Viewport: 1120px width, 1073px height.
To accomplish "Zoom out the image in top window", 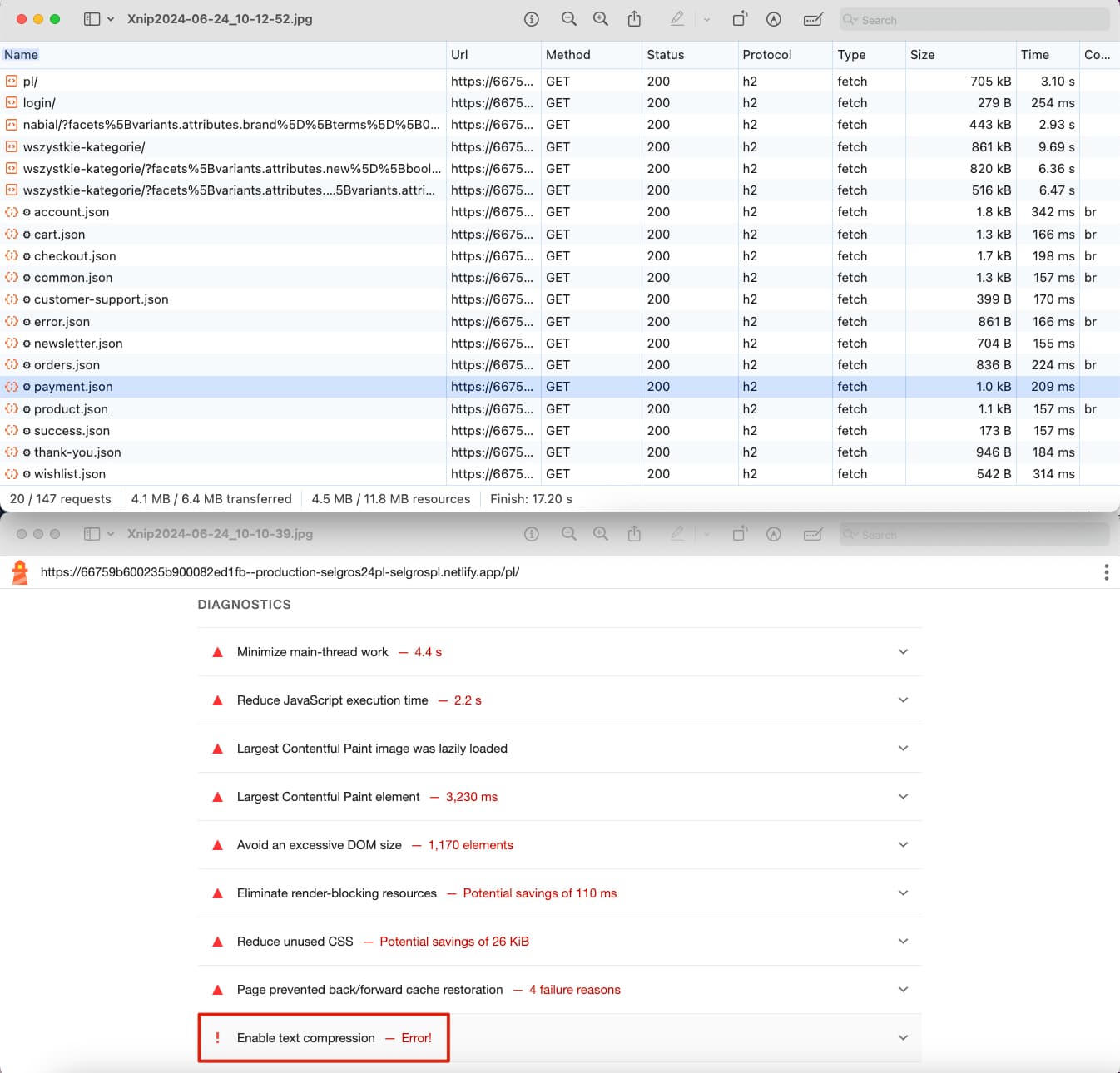I will pos(569,19).
